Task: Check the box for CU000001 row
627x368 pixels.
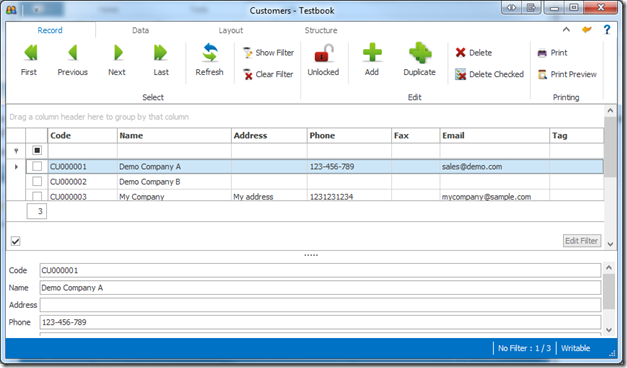Action: click(x=37, y=166)
